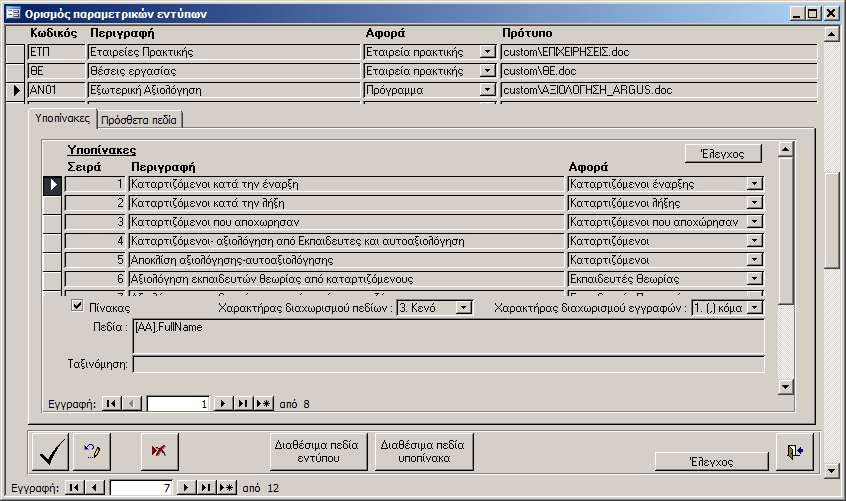The height and width of the screenshot is (501, 846).
Task: Go to next record in bottom navigator
Action: pyautogui.click(x=184, y=488)
